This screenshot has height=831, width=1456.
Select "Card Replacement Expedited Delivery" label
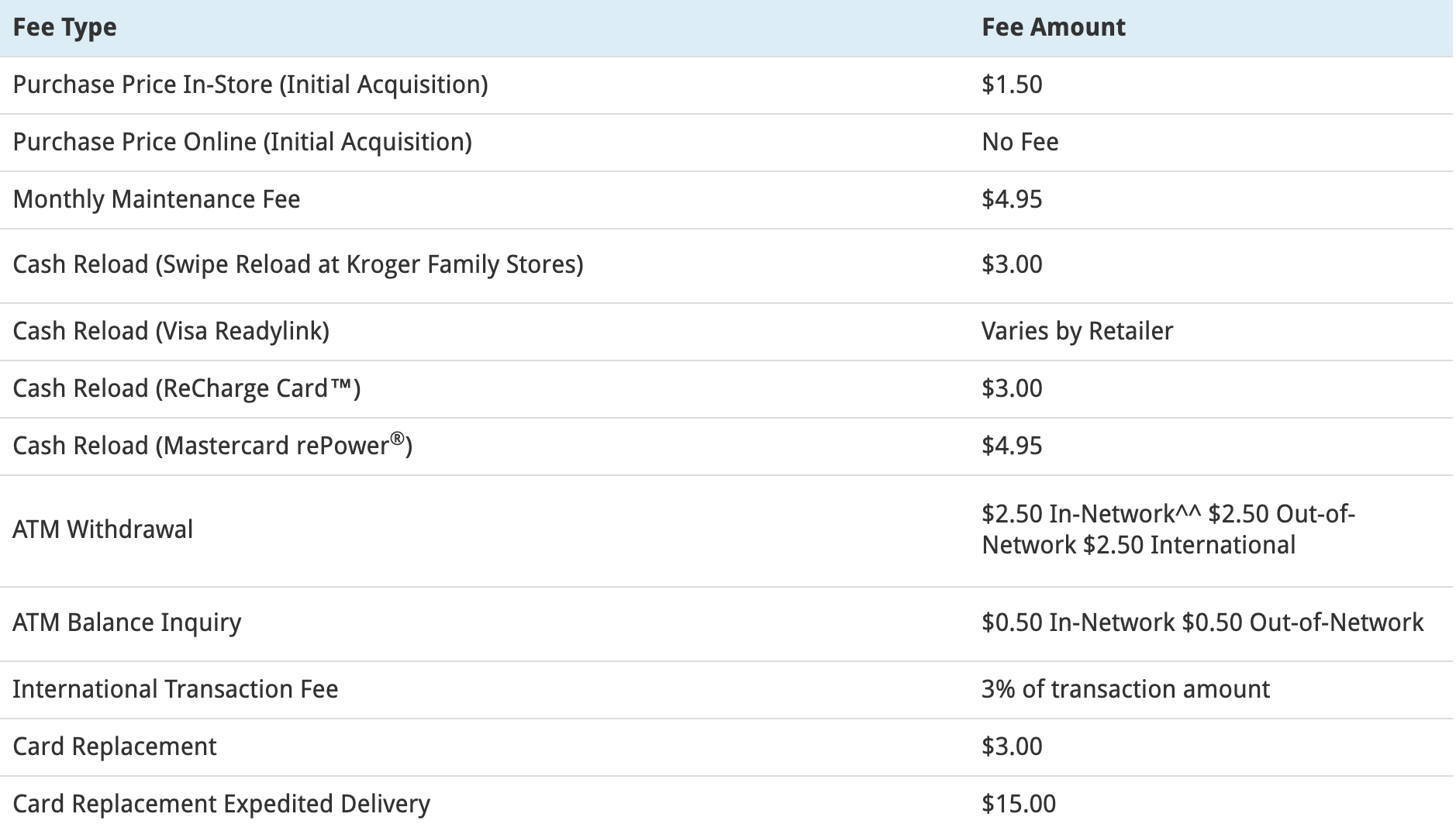pos(221,804)
